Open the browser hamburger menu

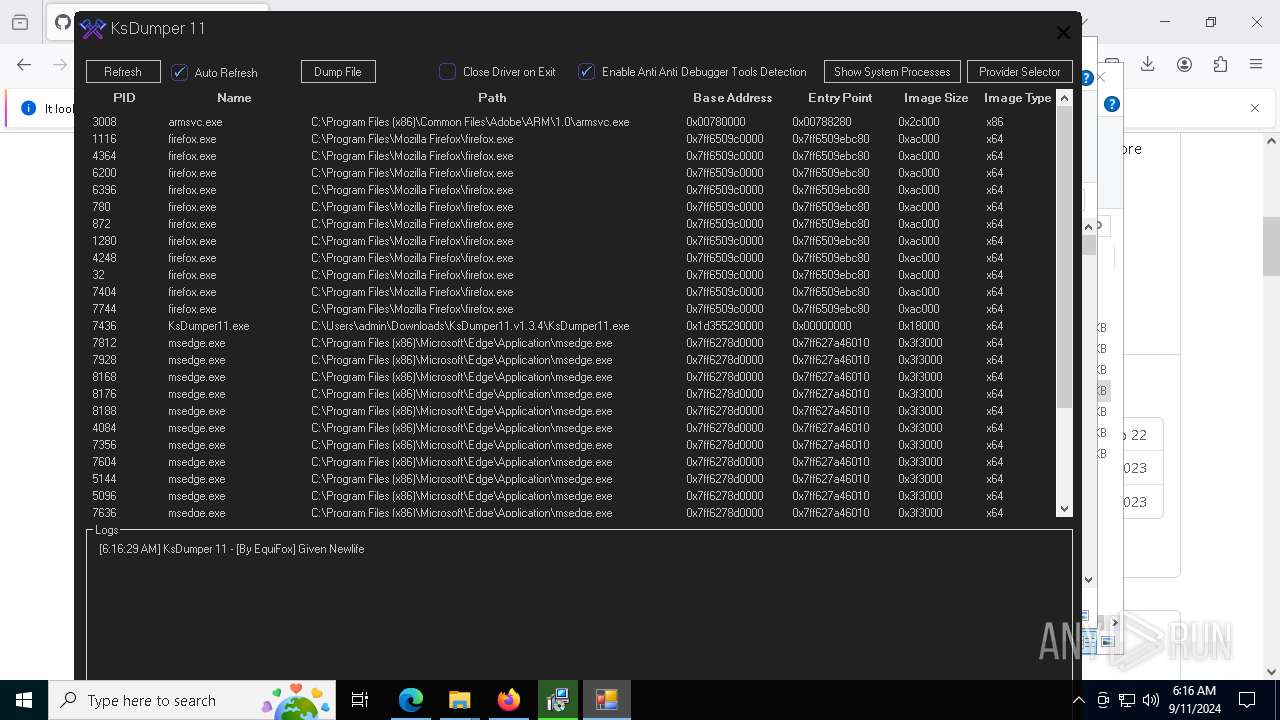(x=1256, y=64)
